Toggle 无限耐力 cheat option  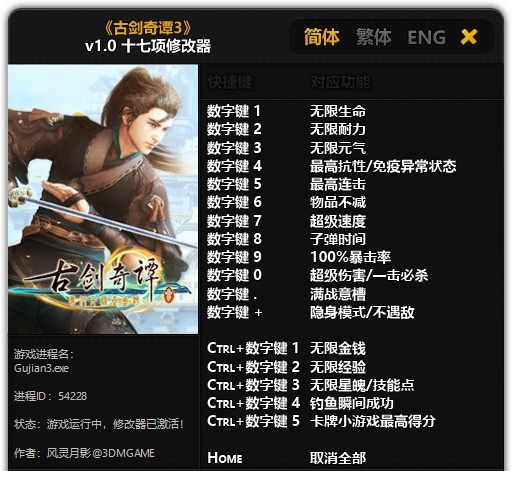338,129
